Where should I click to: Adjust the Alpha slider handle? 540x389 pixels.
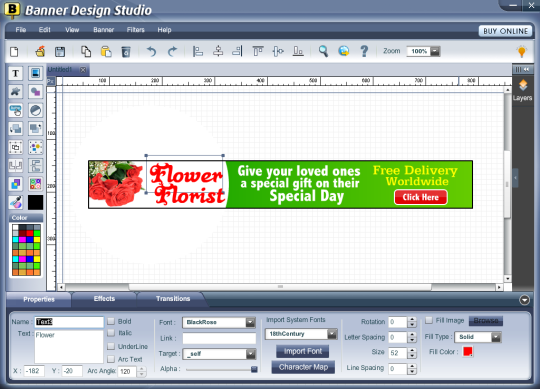coord(254,369)
